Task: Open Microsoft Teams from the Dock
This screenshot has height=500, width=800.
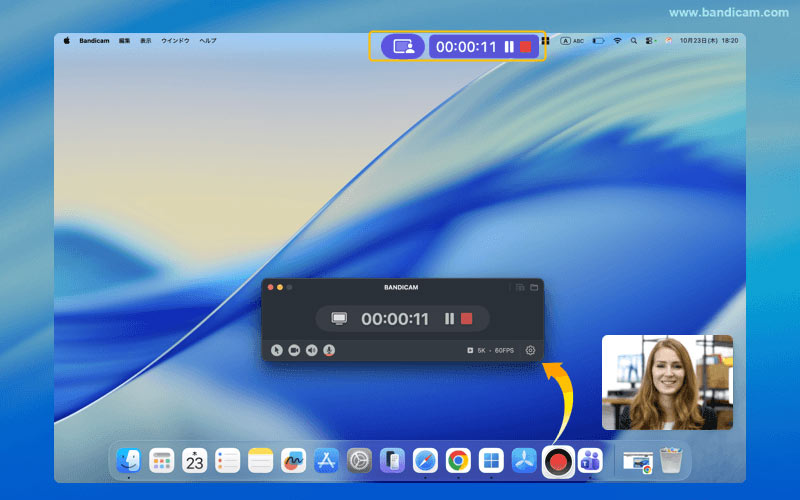Action: (590, 461)
